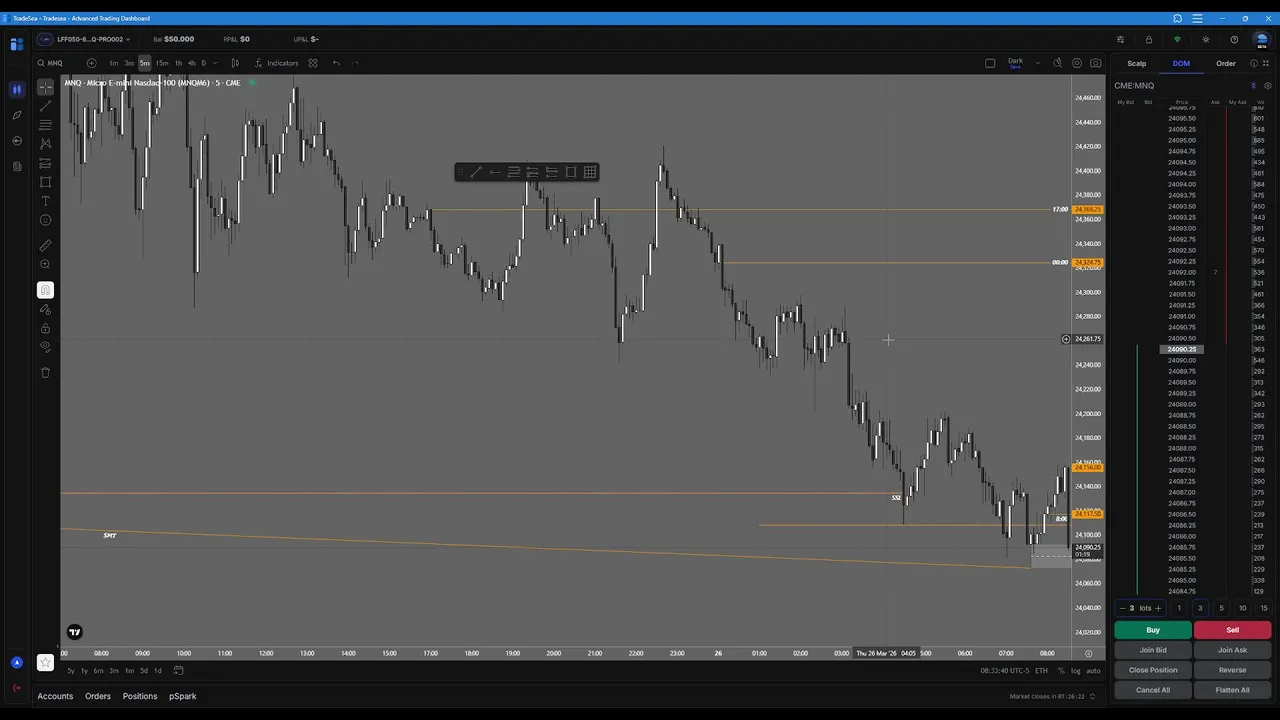Click the green Buy button
1280x720 pixels.
point(1153,630)
